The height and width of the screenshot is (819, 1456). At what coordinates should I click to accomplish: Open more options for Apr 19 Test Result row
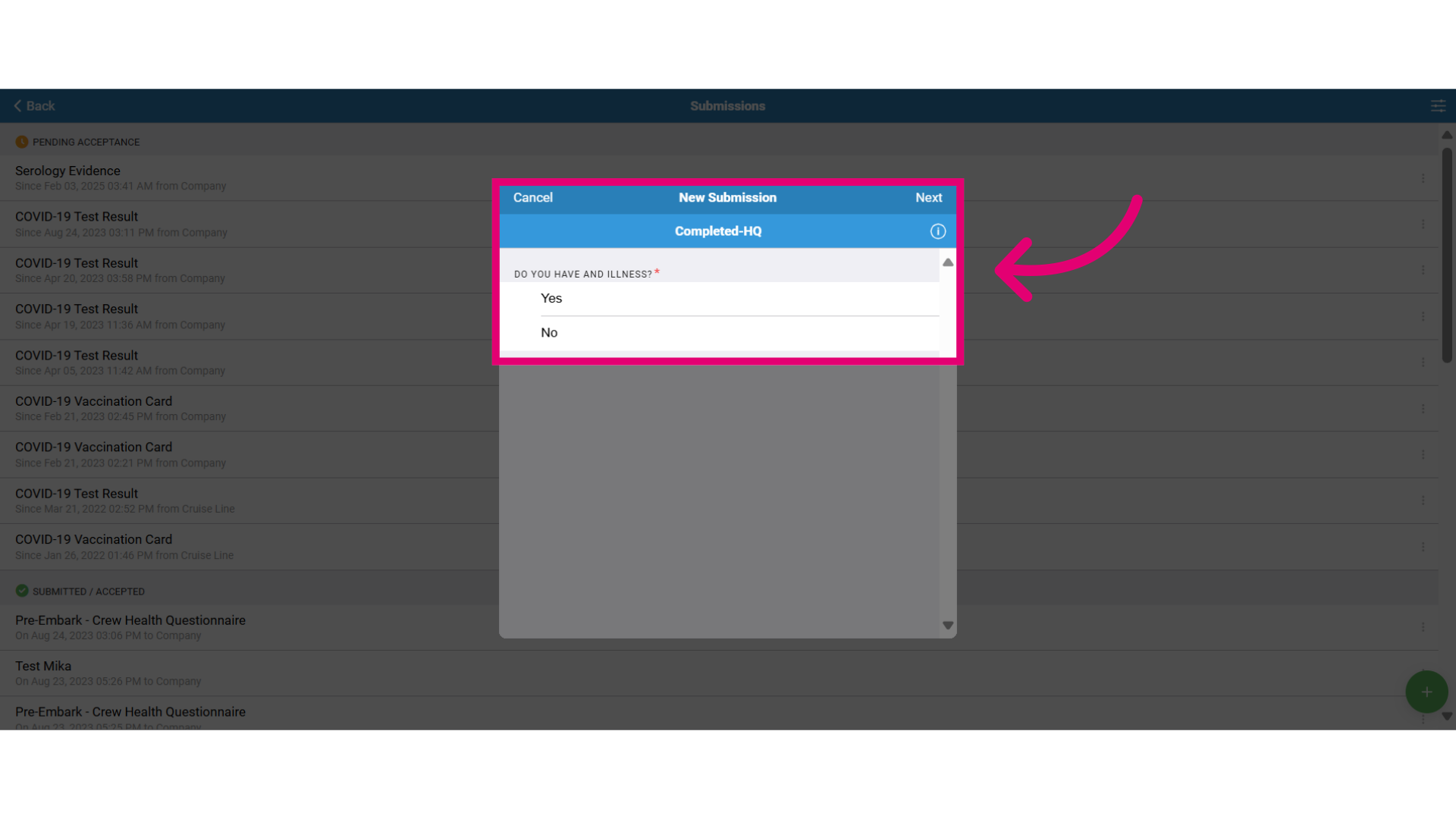[x=1423, y=317]
